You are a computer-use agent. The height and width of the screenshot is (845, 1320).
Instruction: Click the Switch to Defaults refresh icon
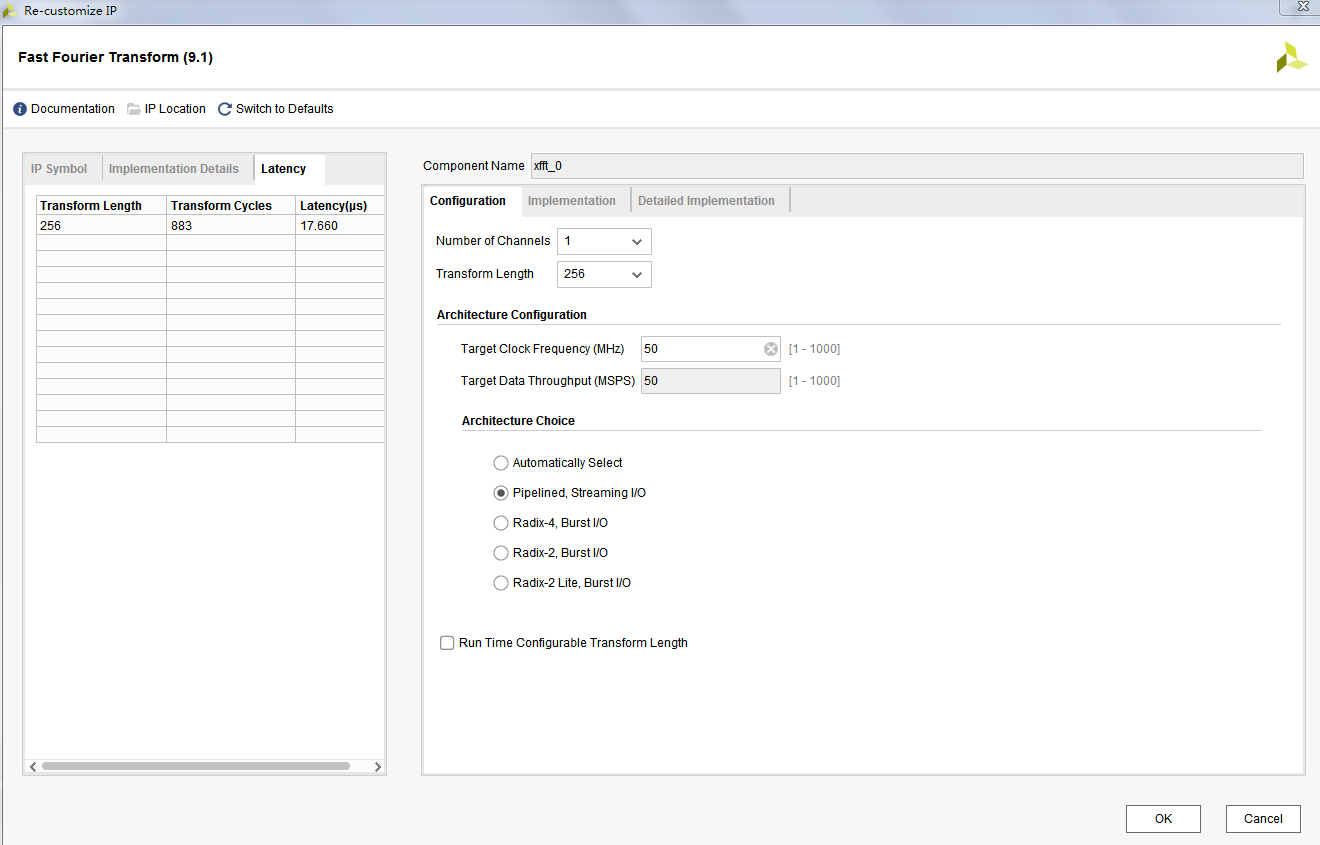tap(225, 109)
